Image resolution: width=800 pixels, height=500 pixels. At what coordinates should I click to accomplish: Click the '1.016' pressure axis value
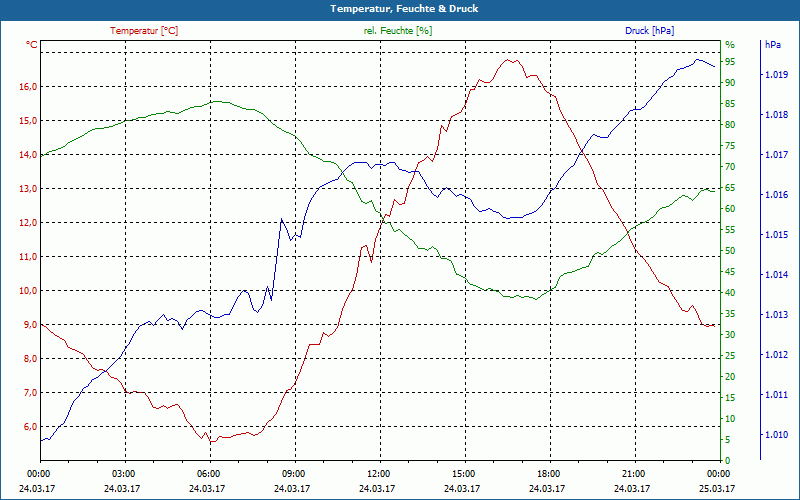click(x=776, y=195)
